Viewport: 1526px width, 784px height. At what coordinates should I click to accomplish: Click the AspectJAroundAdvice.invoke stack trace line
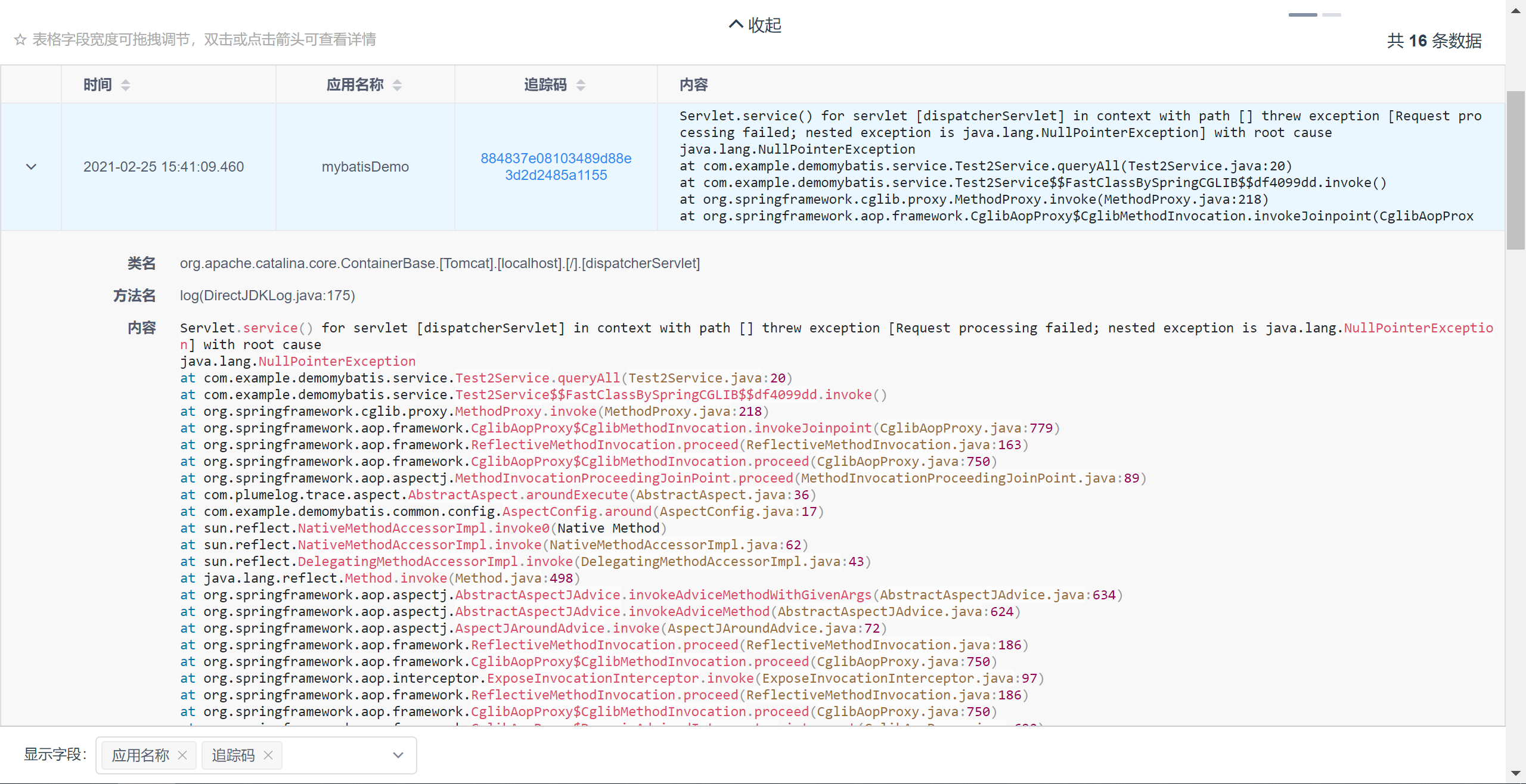534,628
